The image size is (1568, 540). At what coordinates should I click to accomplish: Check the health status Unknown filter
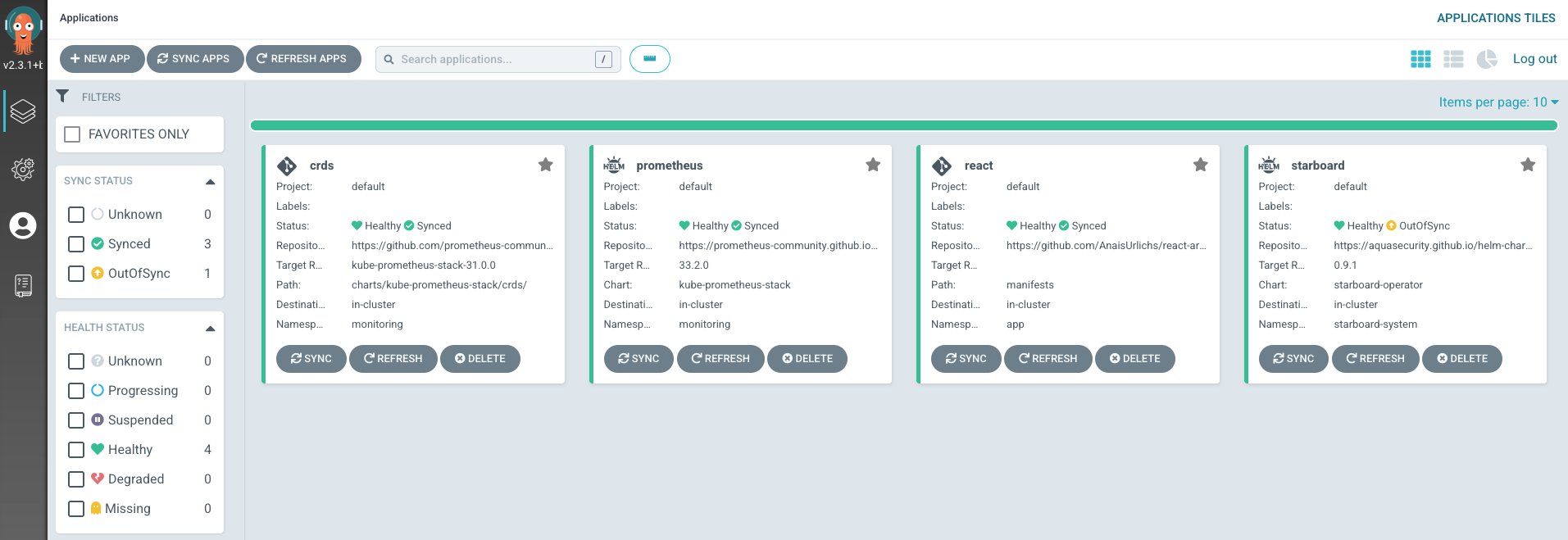point(76,361)
